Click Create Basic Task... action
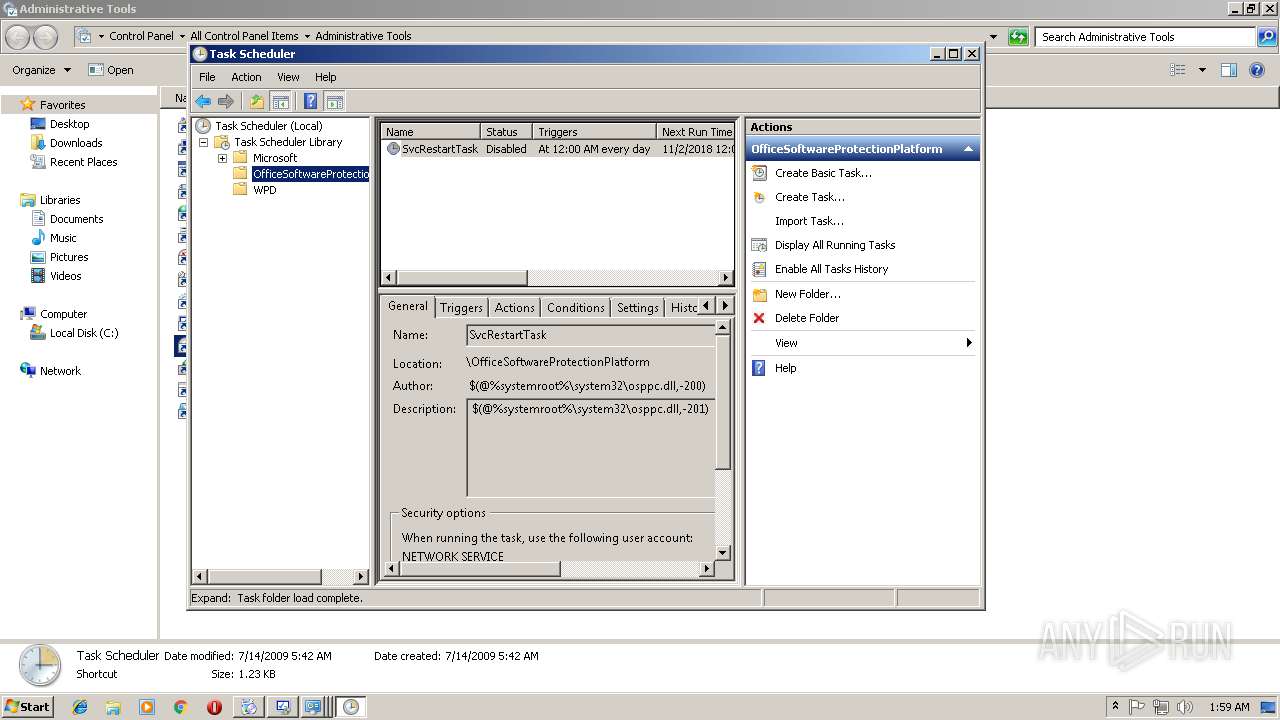This screenshot has width=1280, height=720. click(x=823, y=173)
